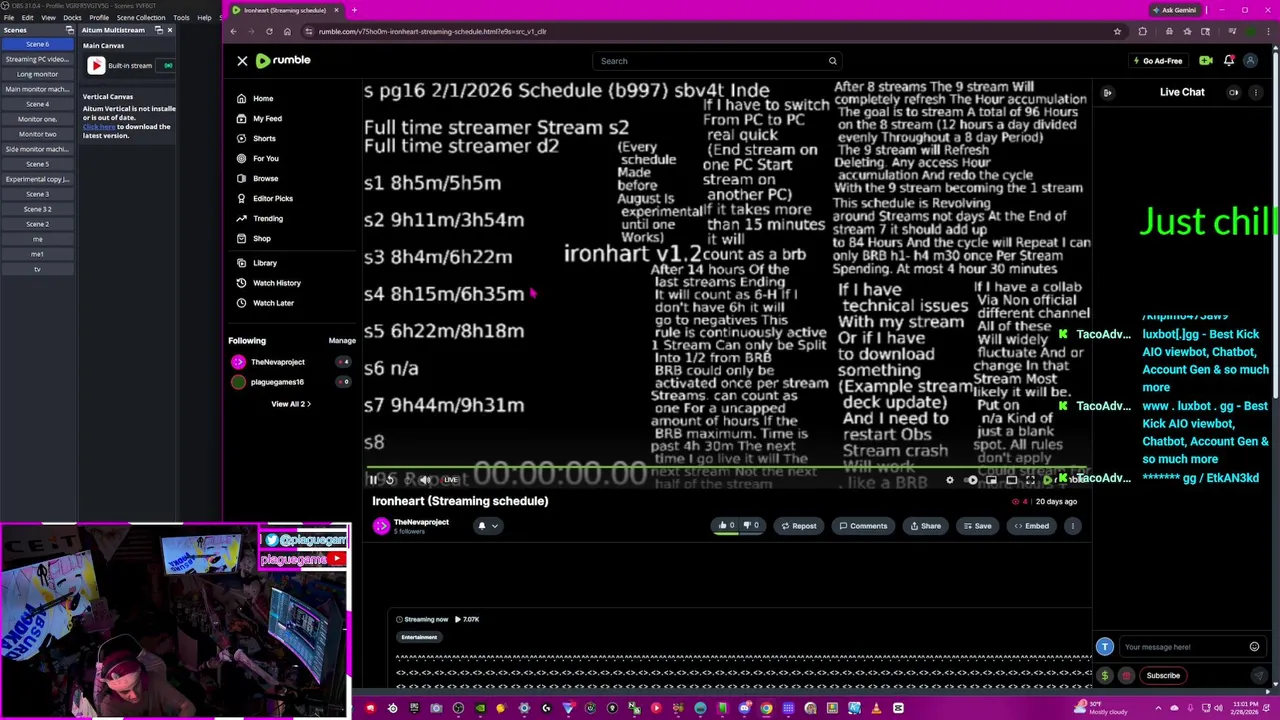Close the Rumble sidebar menu with X
1280x720 pixels.
(x=242, y=61)
